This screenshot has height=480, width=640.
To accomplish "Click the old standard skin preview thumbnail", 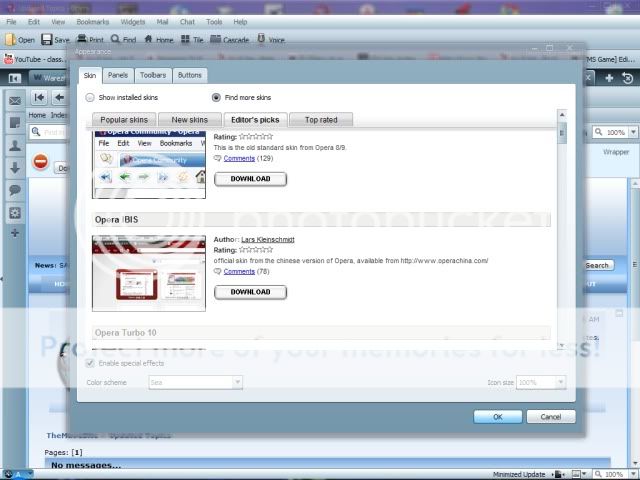I will [x=149, y=165].
